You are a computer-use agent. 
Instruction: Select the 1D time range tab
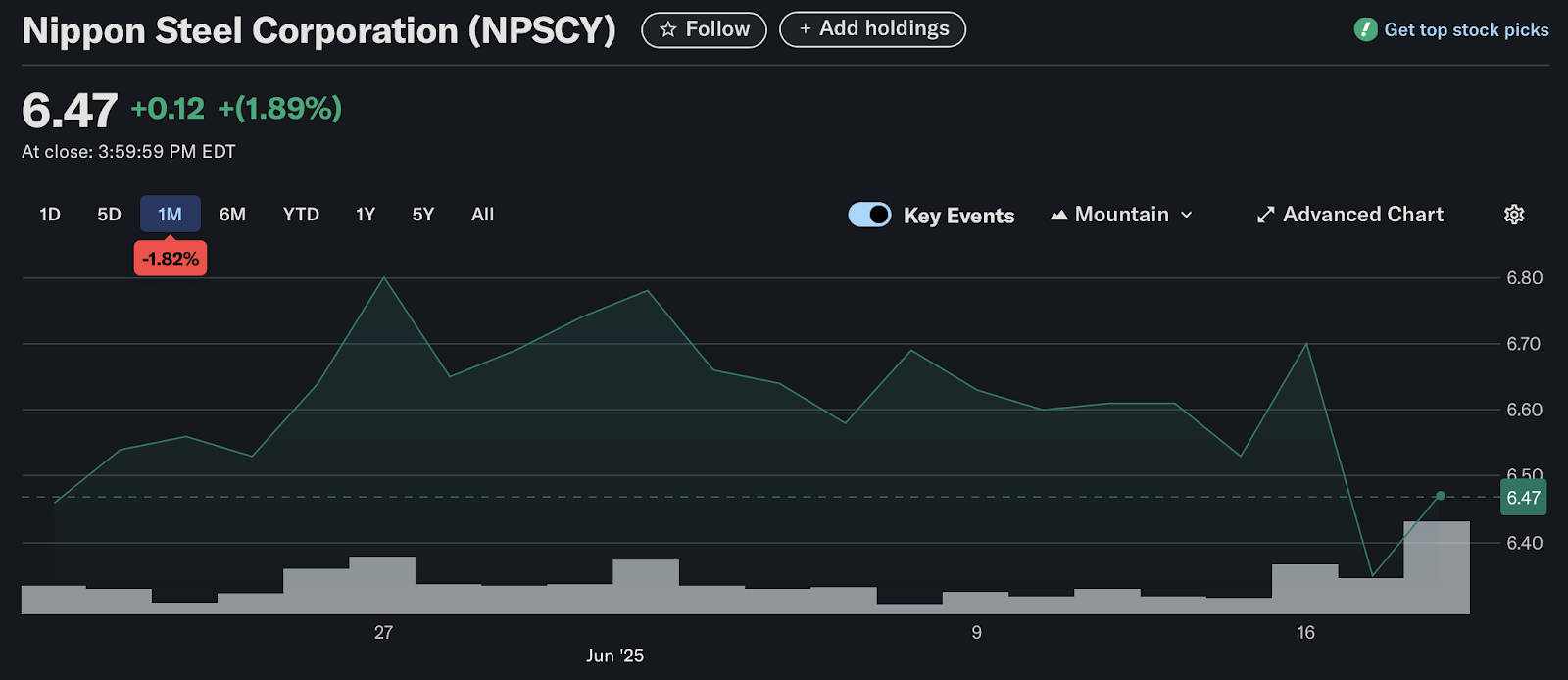pyautogui.click(x=50, y=214)
